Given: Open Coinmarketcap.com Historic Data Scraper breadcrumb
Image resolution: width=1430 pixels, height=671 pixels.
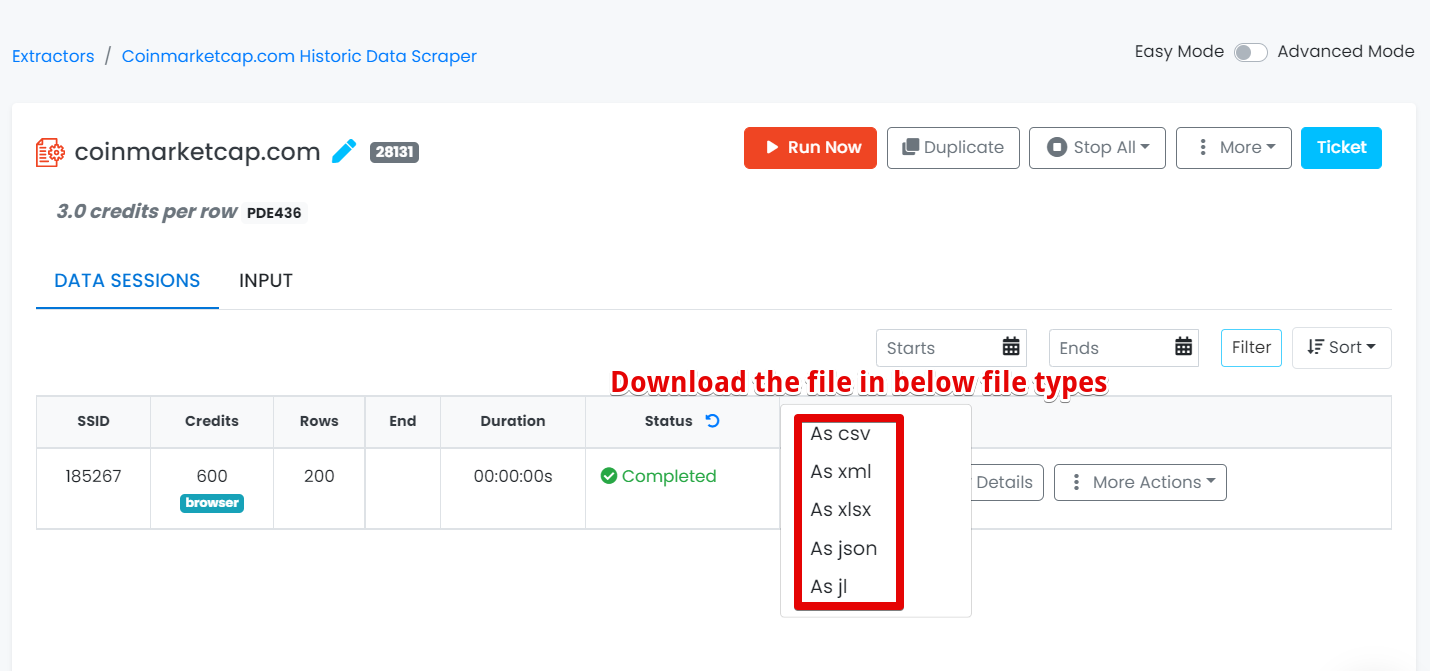Looking at the screenshot, I should click(x=299, y=56).
